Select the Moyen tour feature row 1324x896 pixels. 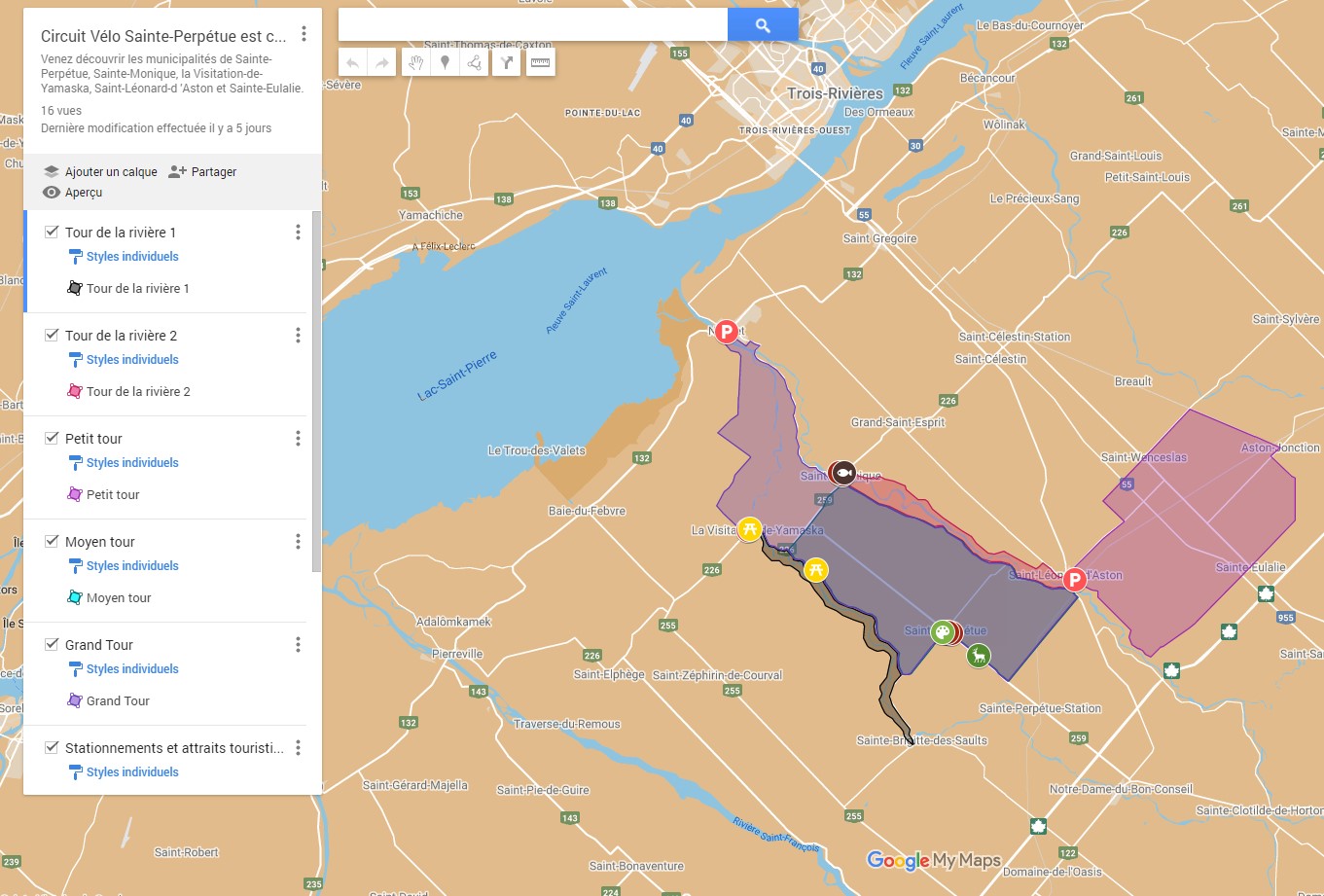[x=165, y=597]
